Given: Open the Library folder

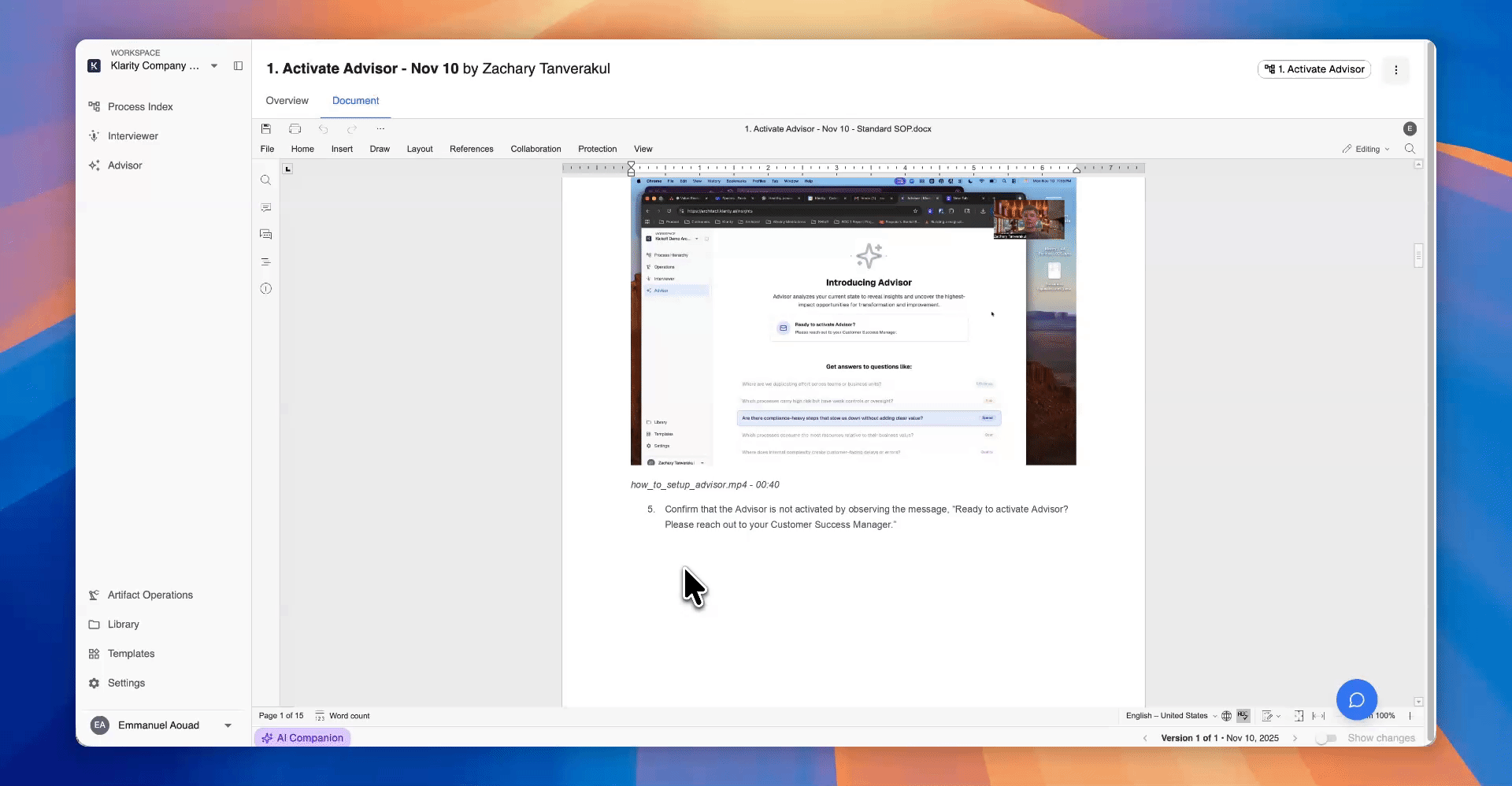Looking at the screenshot, I should tap(123, 624).
